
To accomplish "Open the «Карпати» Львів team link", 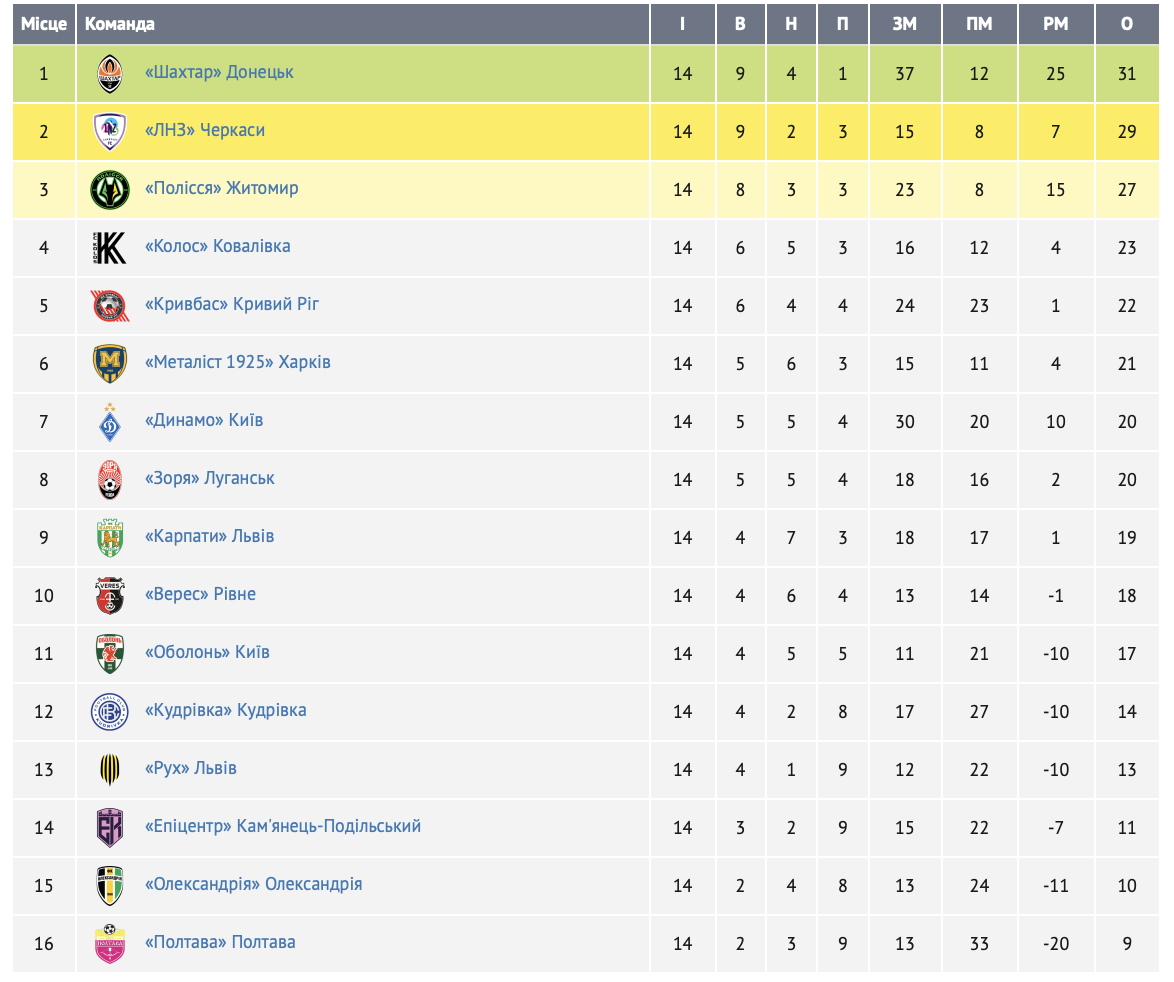I will (209, 536).
